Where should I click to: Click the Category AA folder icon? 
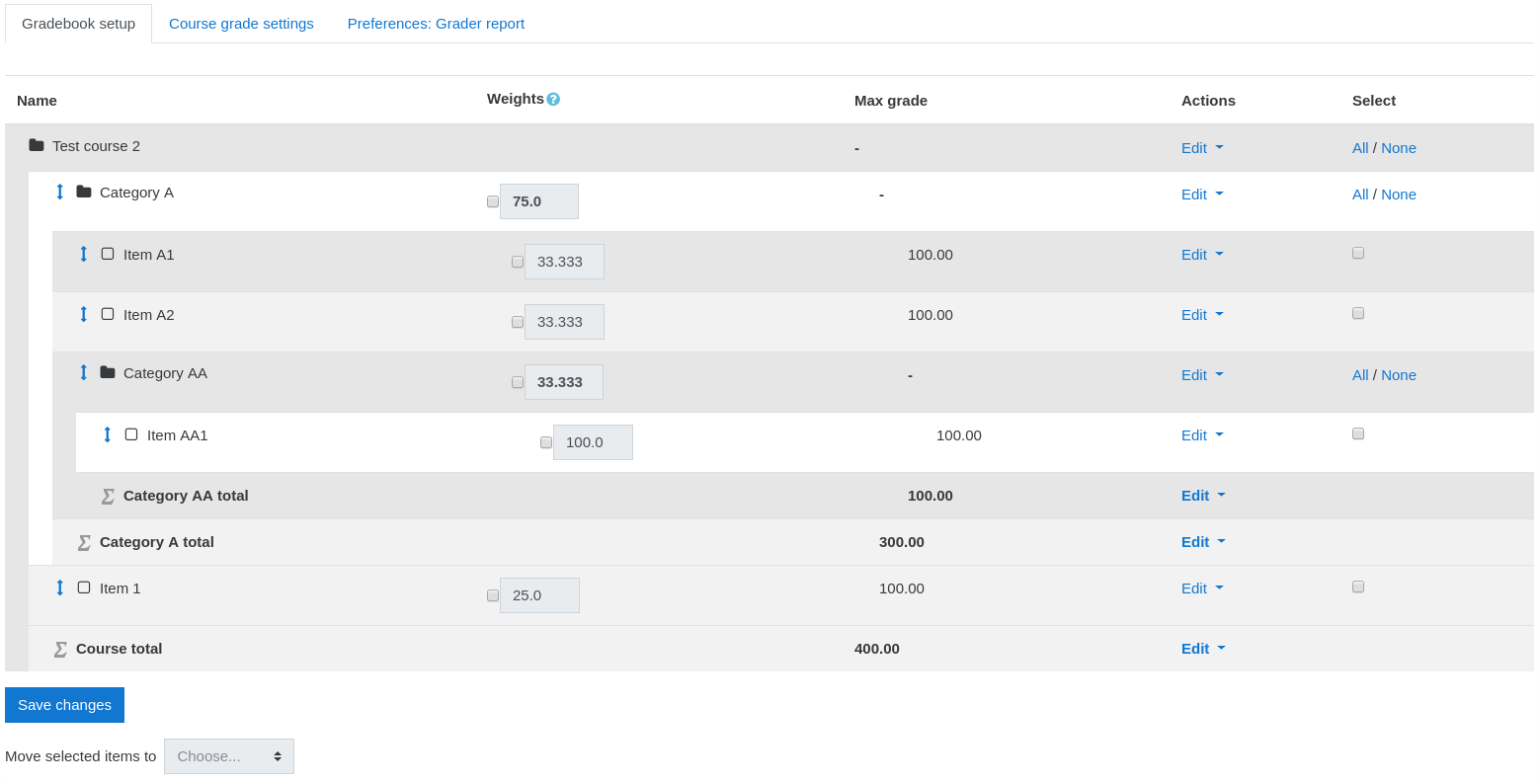108,372
